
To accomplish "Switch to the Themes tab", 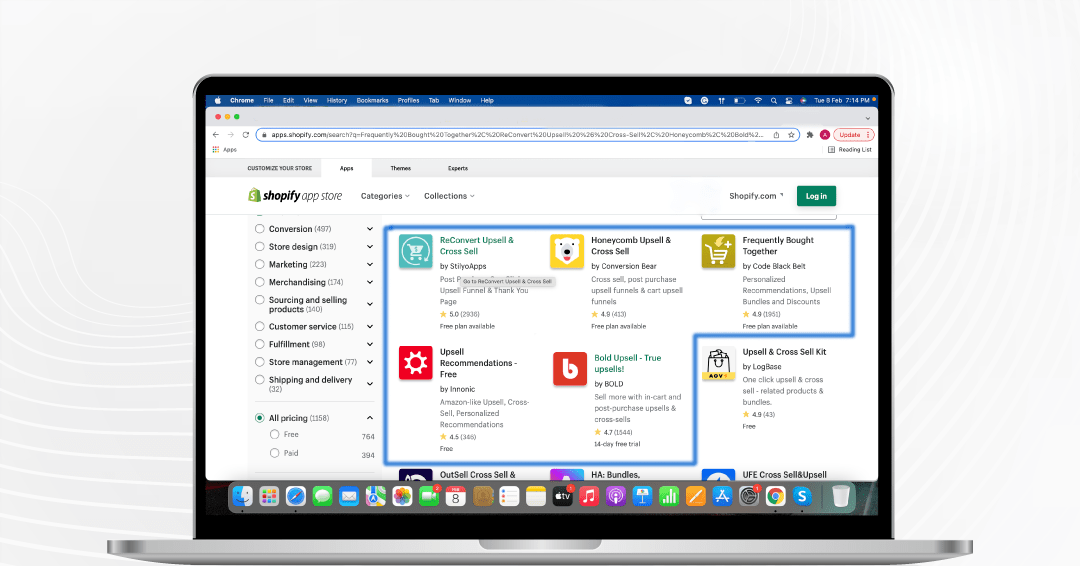I will (401, 168).
